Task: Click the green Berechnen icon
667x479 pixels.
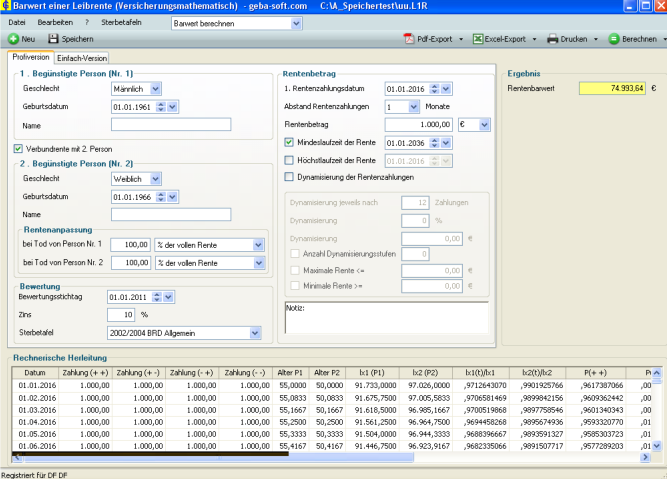Action: point(613,39)
